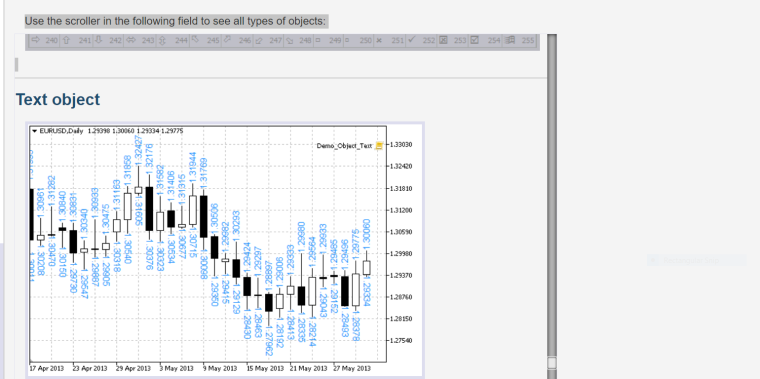
Task: Click the 1.30590 price axis label
Action: [401, 232]
